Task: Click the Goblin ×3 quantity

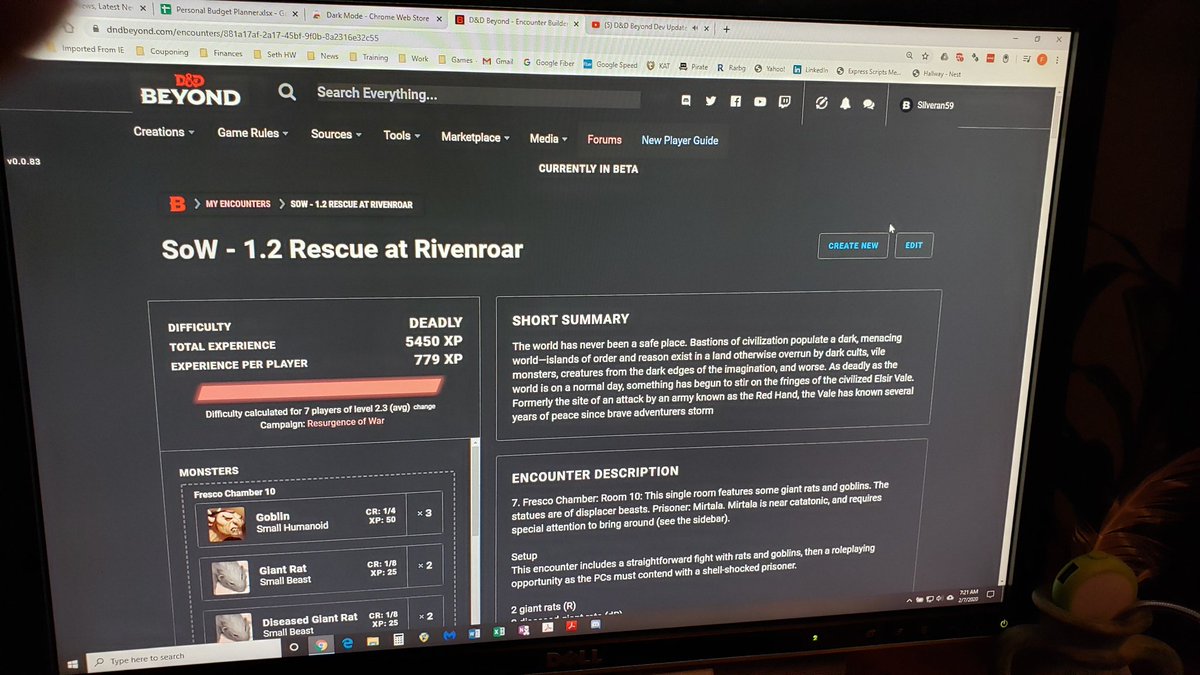Action: point(424,514)
